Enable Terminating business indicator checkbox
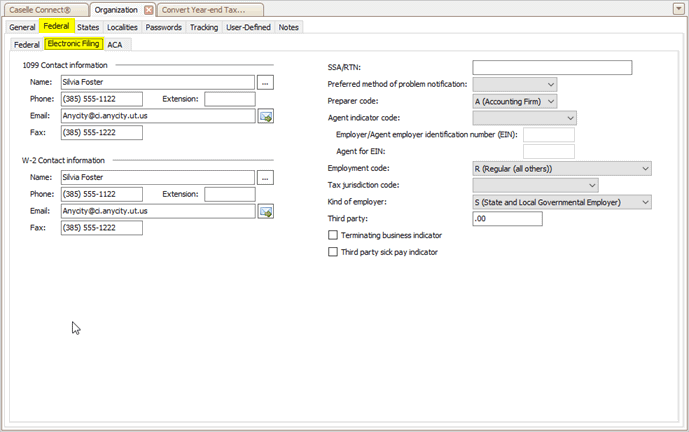Screen dimensions: 689x432 tap(334, 235)
